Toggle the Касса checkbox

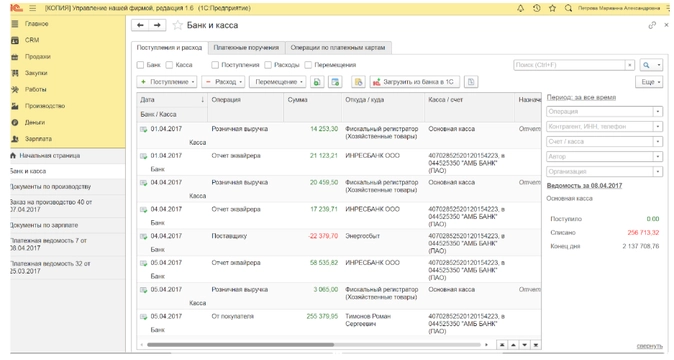169,65
